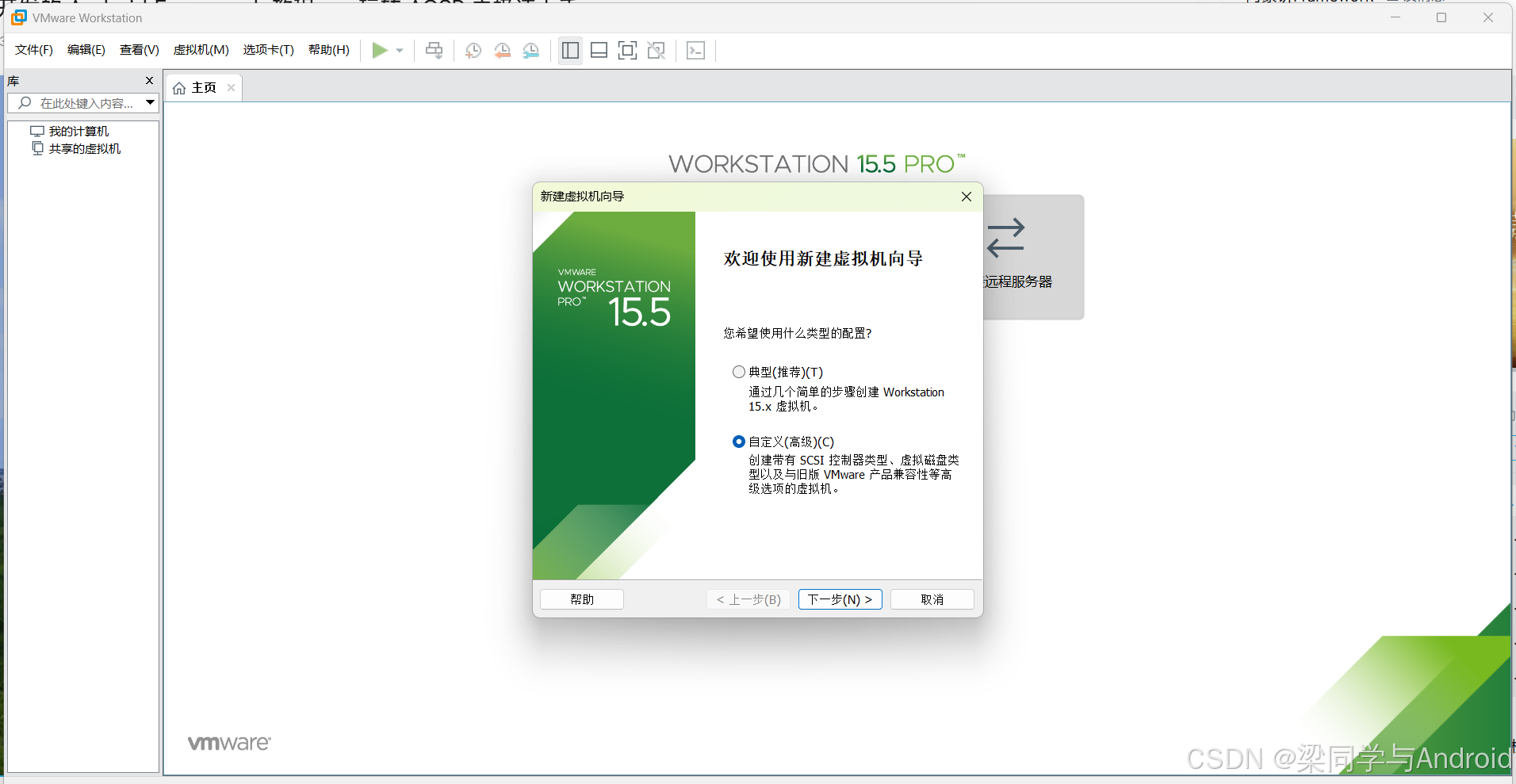
Task: Click the remote server arrows icon
Action: [1006, 238]
